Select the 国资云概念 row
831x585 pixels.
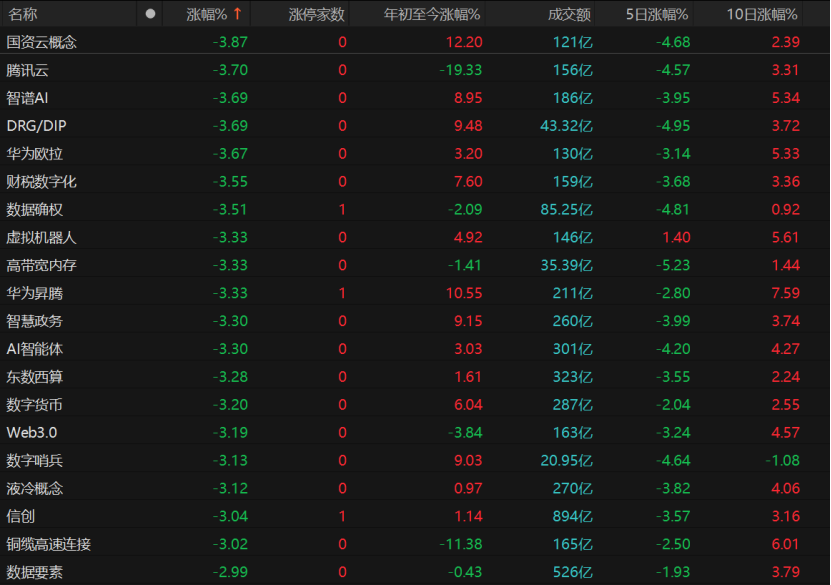(41, 42)
